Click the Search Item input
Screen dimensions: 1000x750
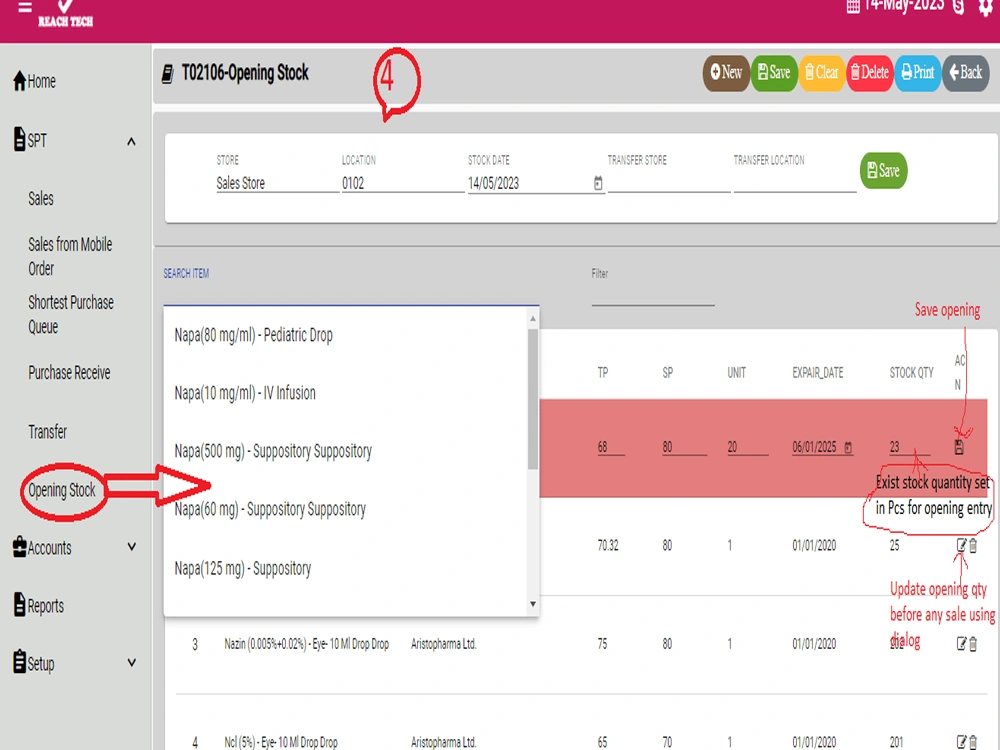[351, 295]
